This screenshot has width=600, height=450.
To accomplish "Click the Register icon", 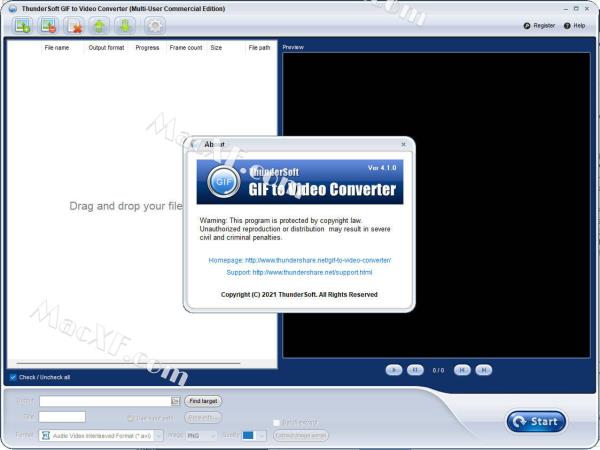I will point(527,26).
